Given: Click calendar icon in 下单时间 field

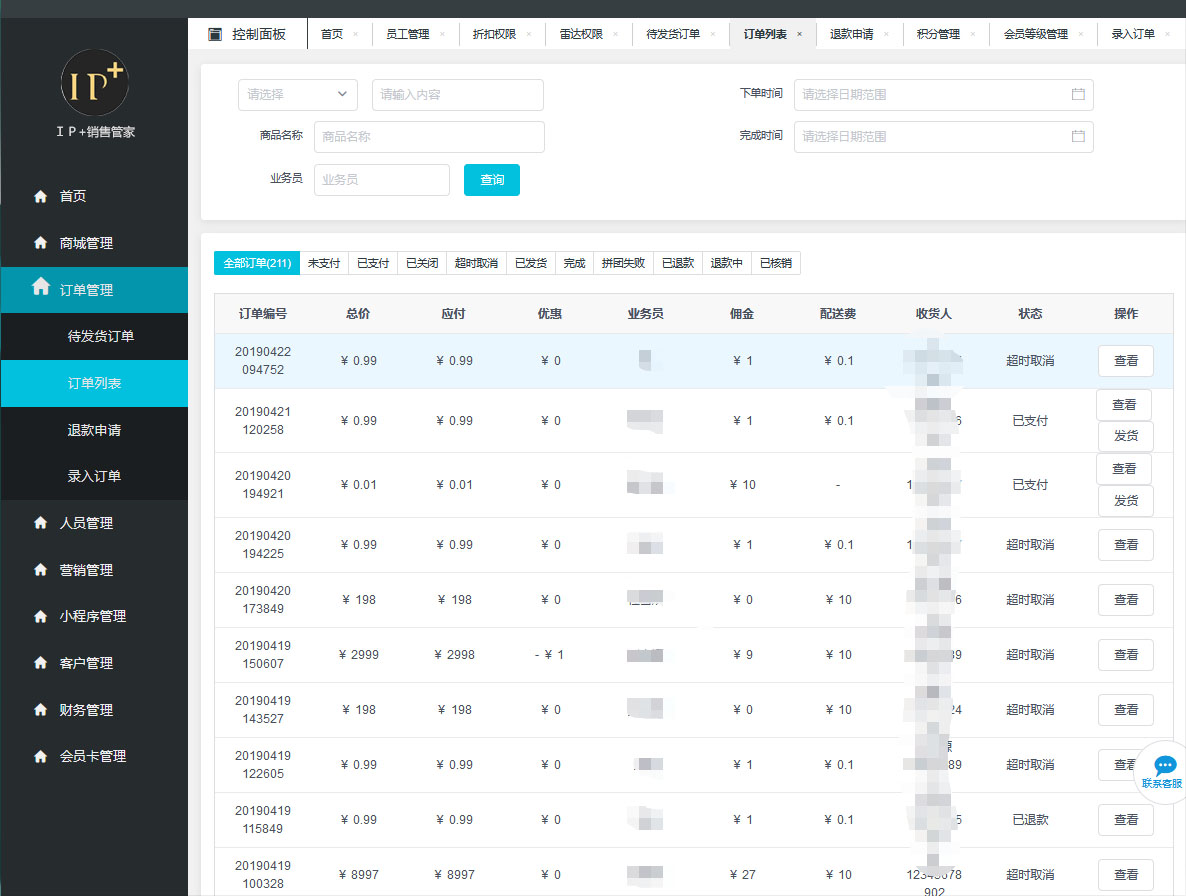Looking at the screenshot, I should [x=1078, y=95].
